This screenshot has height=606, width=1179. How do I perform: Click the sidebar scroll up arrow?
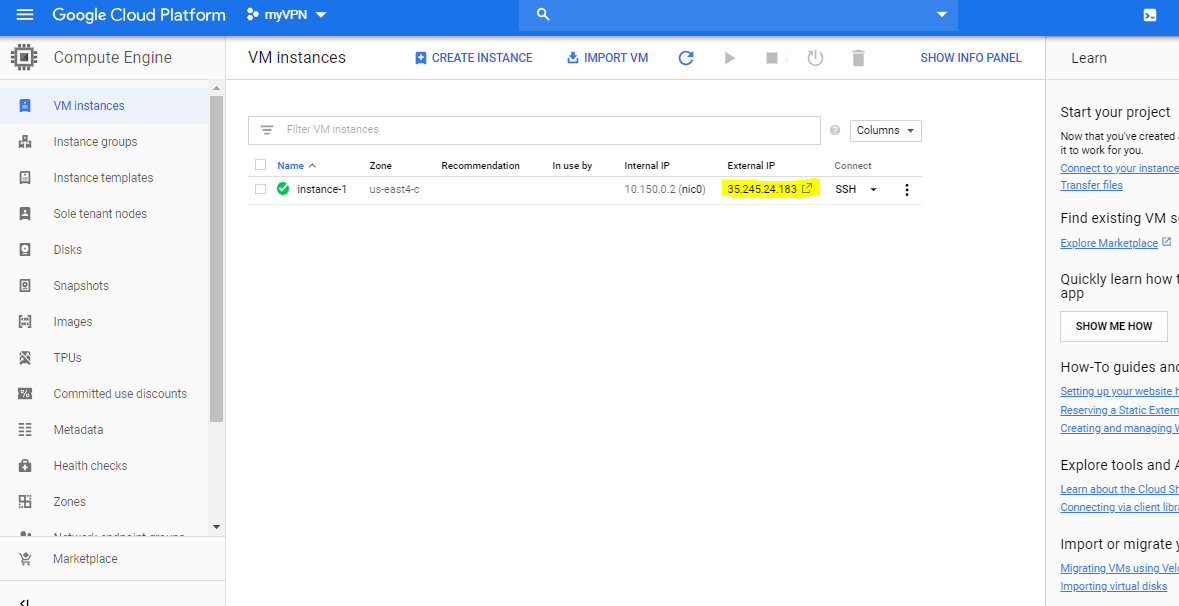(x=217, y=89)
